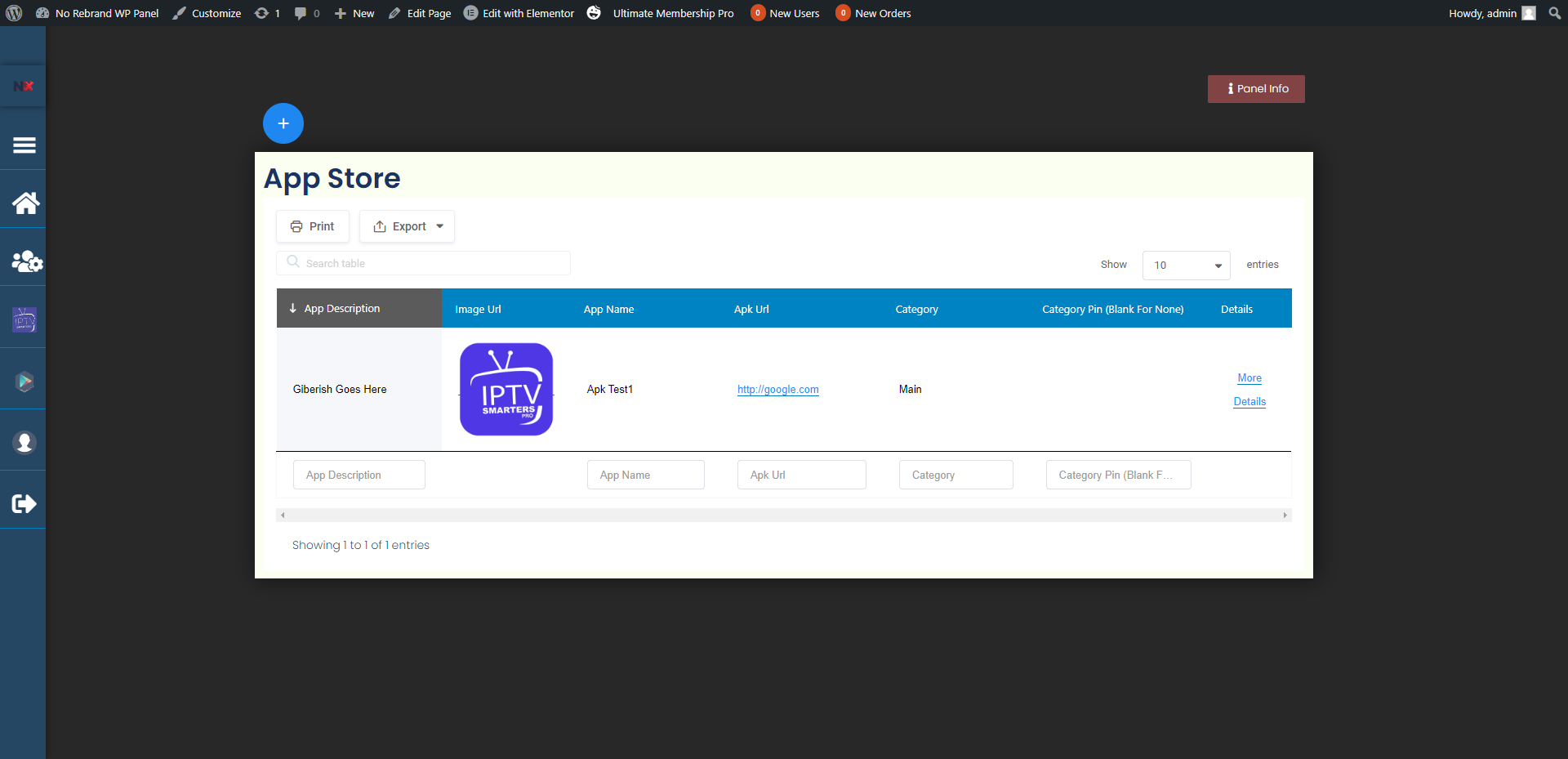Go to Home via the house icon
Image resolution: width=1568 pixels, height=759 pixels.
point(25,203)
